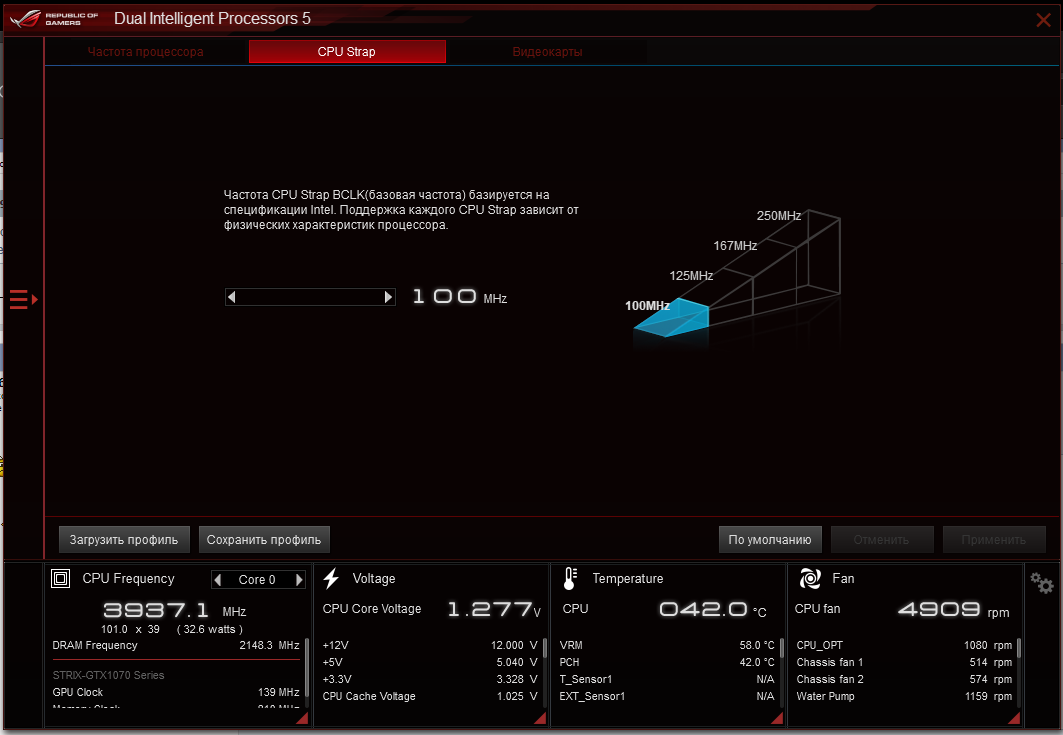Select previous core with left arrow
This screenshot has height=735, width=1063.
click(218, 580)
